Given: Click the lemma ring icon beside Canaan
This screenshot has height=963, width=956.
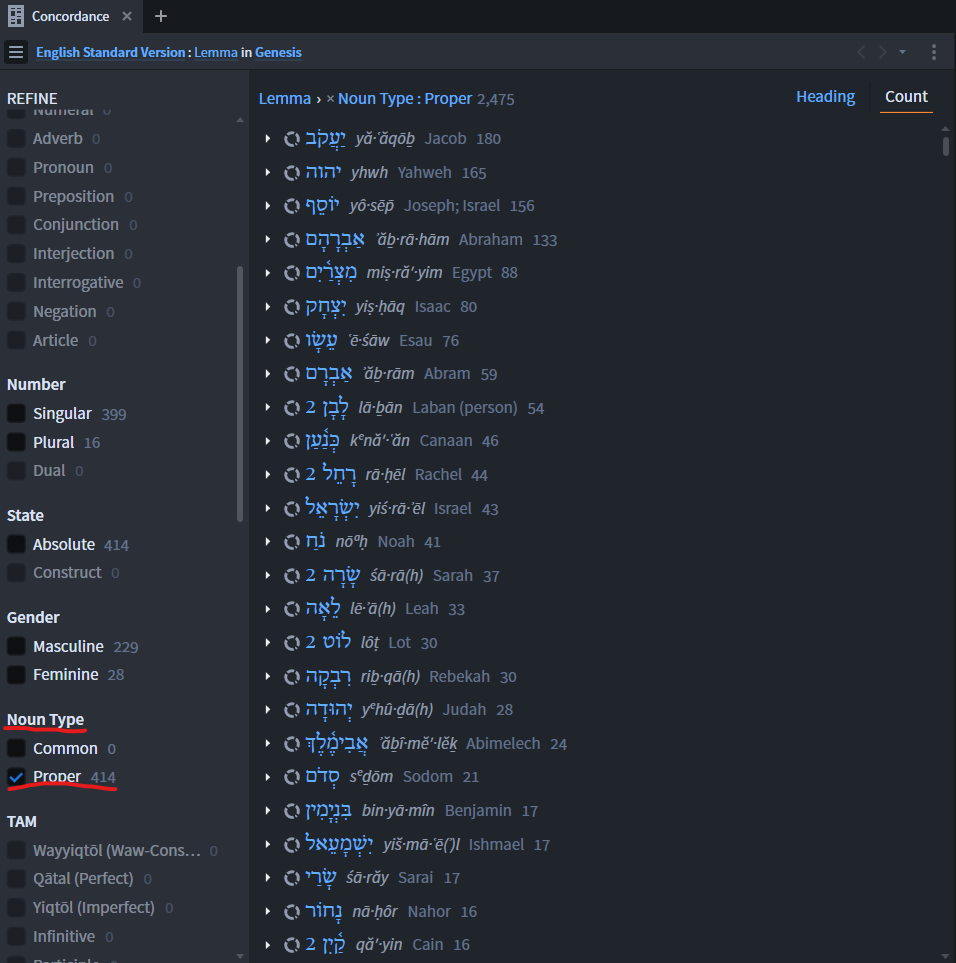Looking at the screenshot, I should (292, 441).
